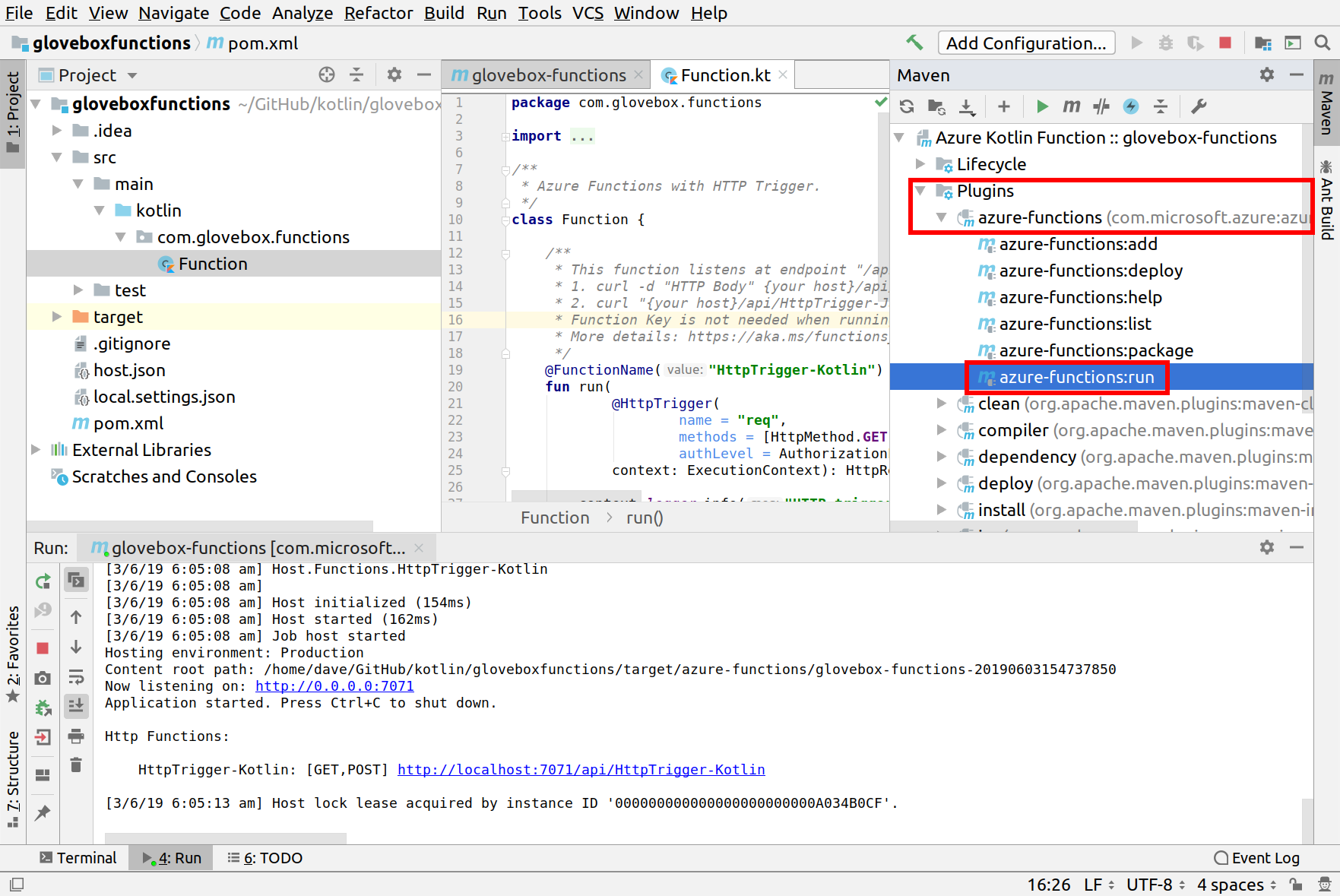Select azure-functions:deploy goal
Viewport: 1340px width, 896px height.
point(1091,271)
